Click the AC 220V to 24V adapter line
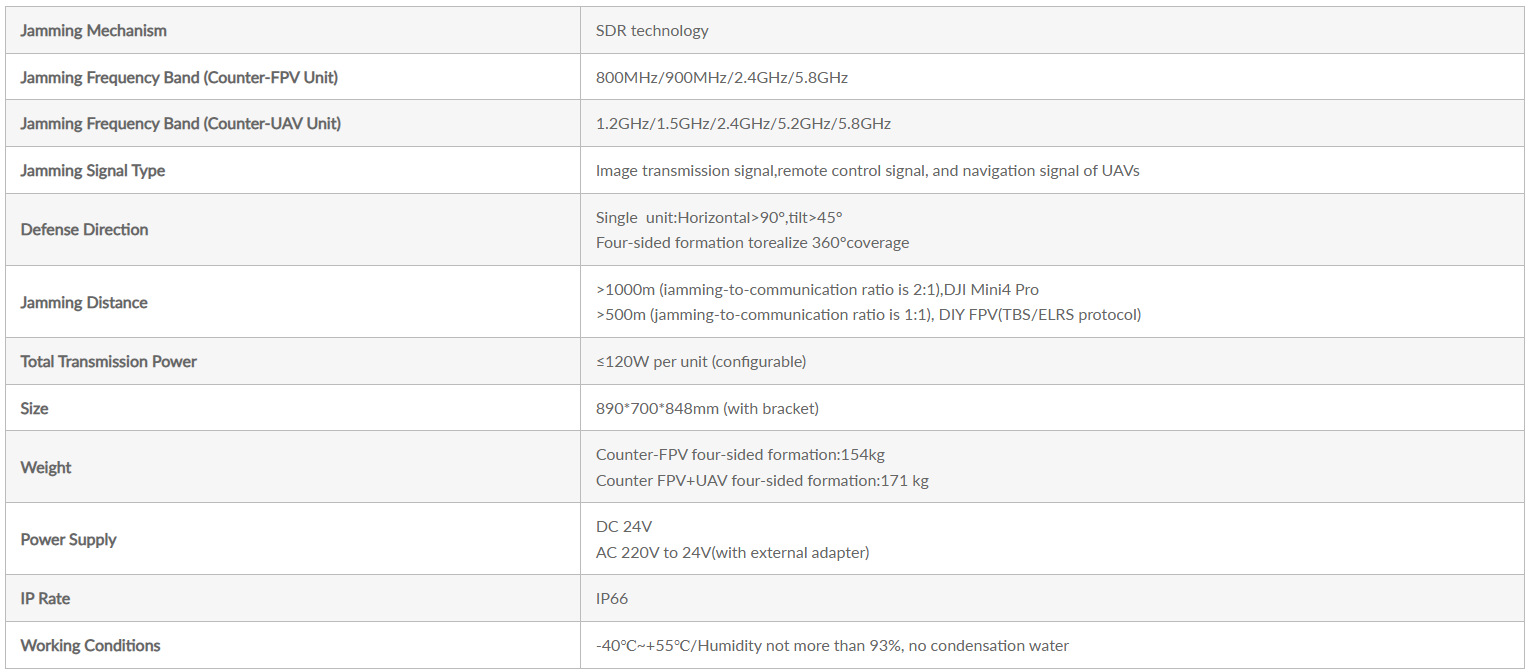 coord(732,553)
